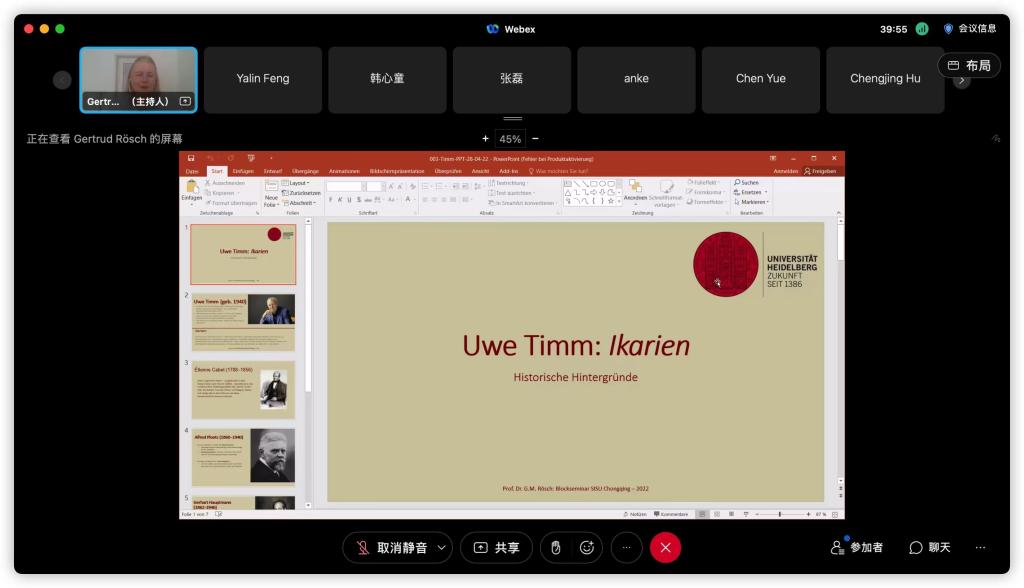Click the collapse handle below participant strip

pos(511,119)
